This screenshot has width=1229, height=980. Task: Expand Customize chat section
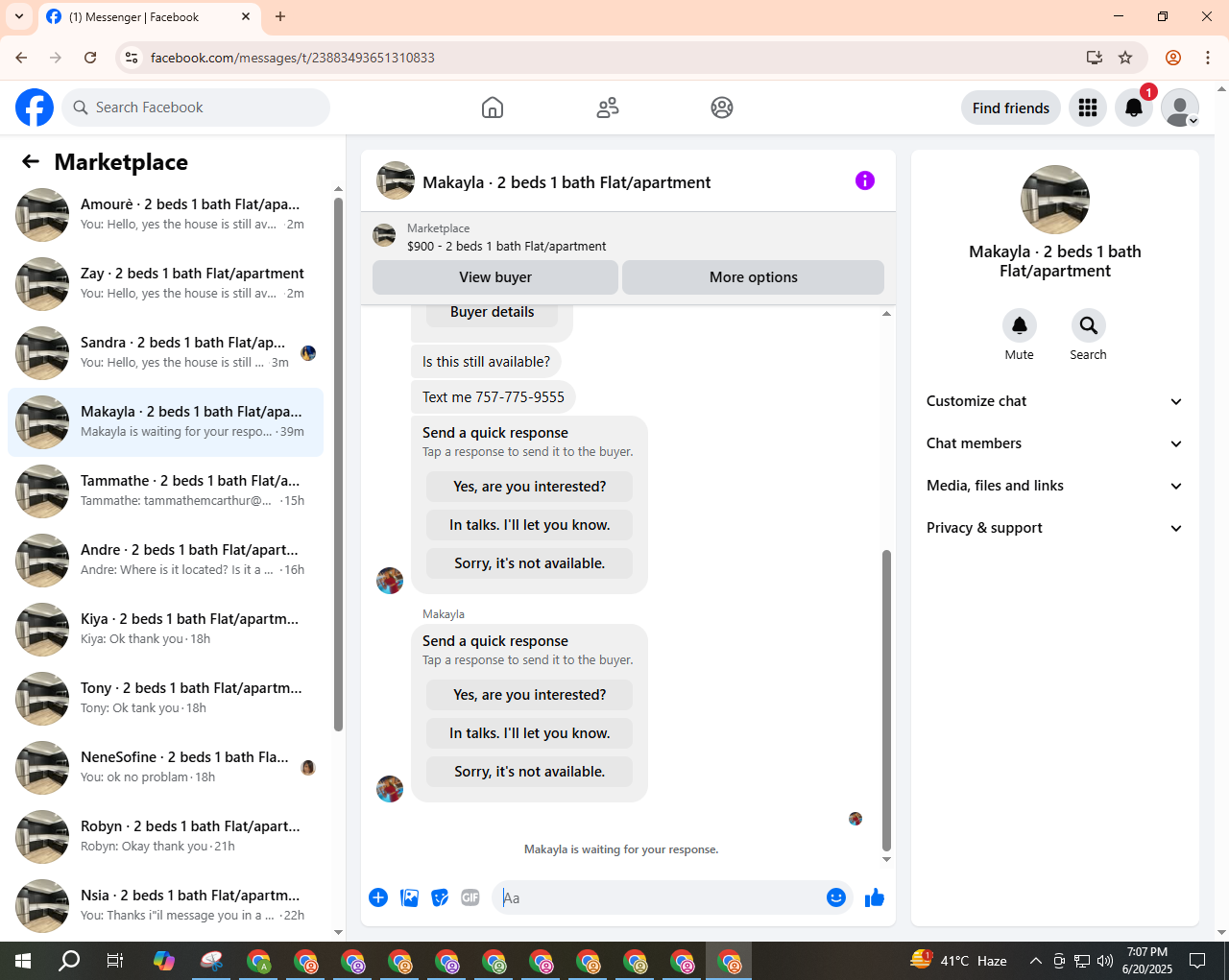coord(1055,401)
